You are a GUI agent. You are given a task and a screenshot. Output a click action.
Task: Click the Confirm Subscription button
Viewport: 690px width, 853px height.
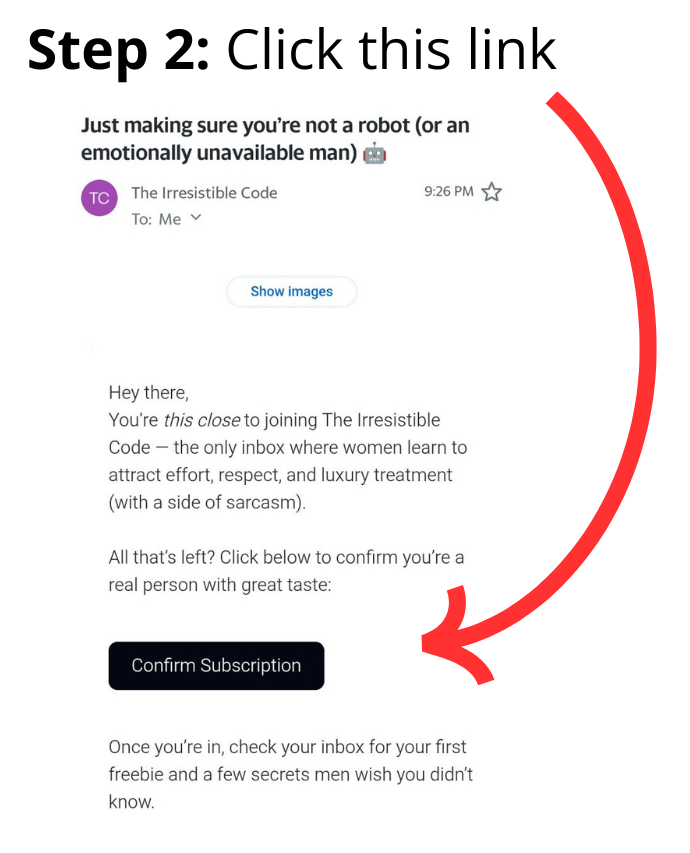[x=216, y=666]
